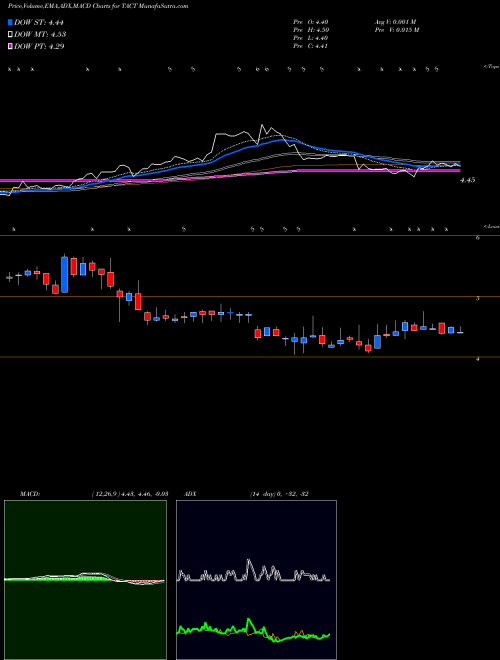Click the magenta DOW PT legend swatch
Screen dimensions: 500x660
pos(10,46)
